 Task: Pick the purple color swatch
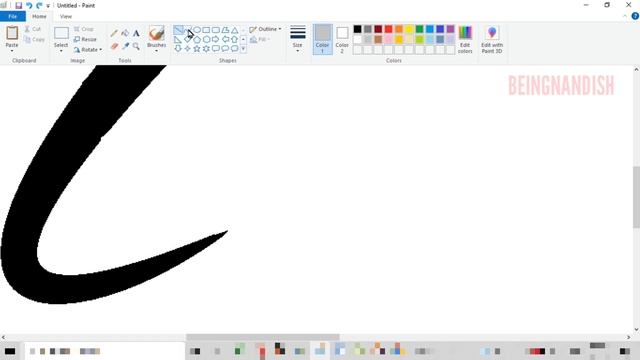(x=450, y=29)
